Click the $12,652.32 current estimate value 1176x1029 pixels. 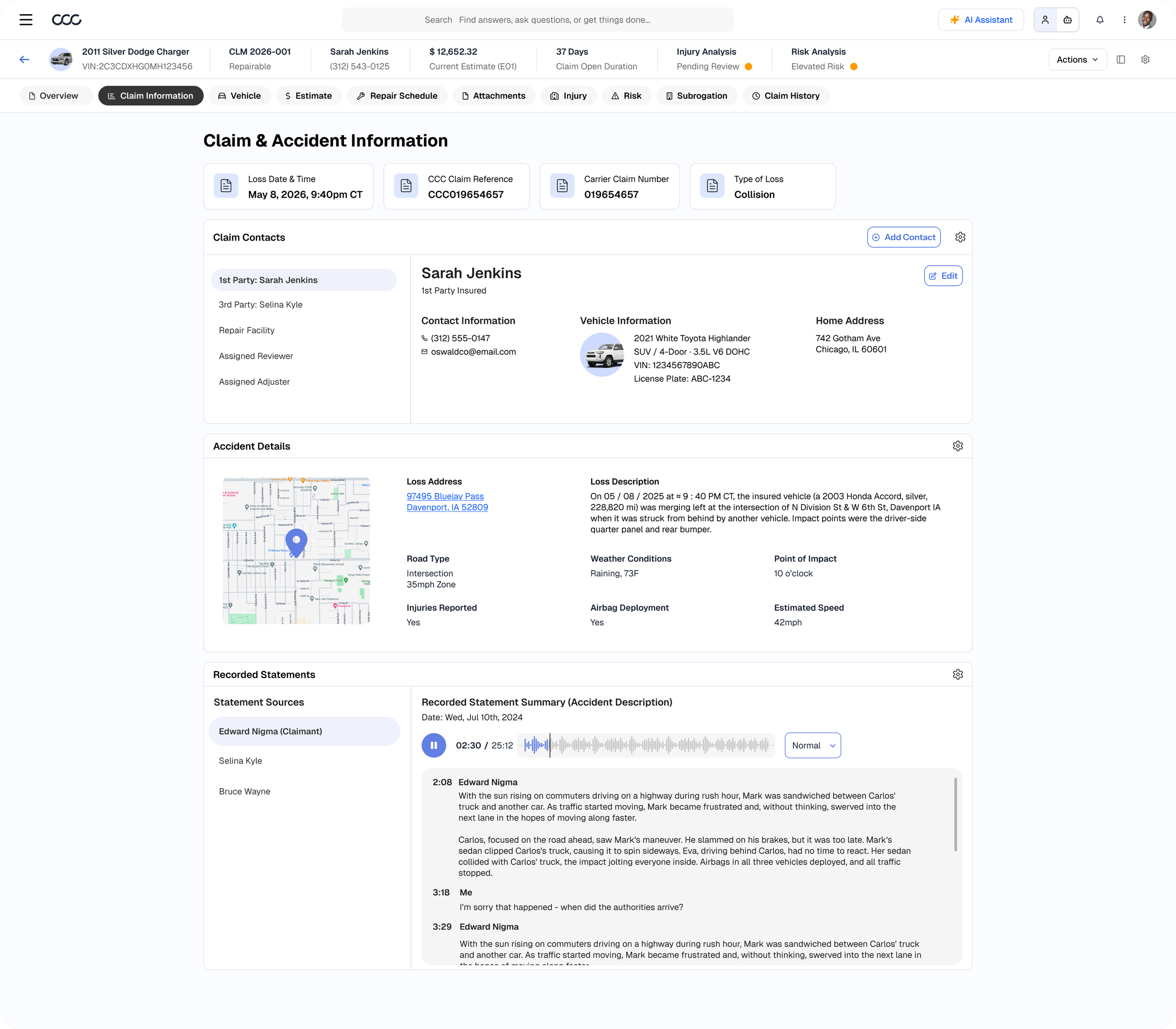pos(453,52)
